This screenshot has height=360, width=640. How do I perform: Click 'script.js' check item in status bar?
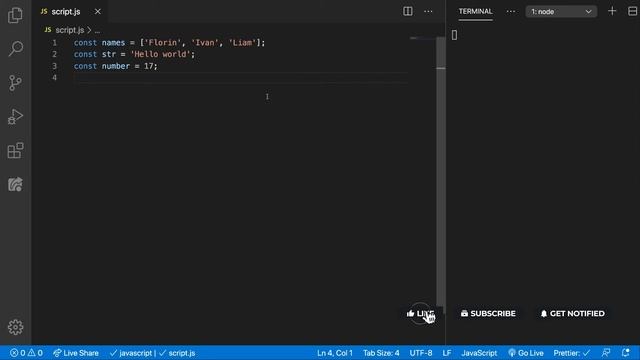click(x=177, y=353)
